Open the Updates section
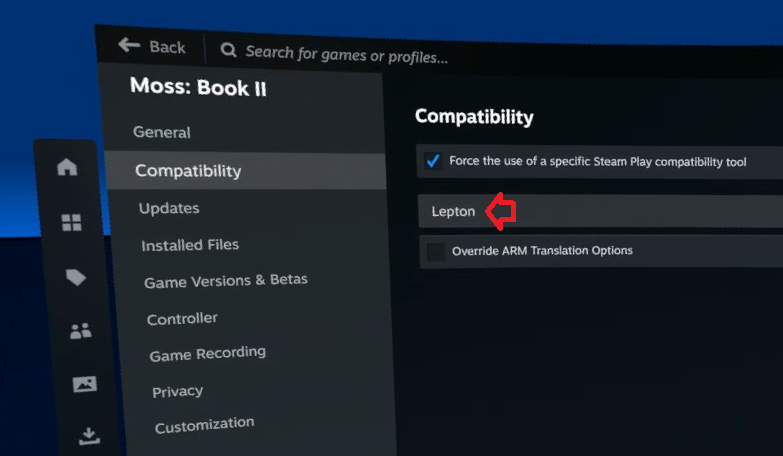This screenshot has width=783, height=456. (x=169, y=208)
